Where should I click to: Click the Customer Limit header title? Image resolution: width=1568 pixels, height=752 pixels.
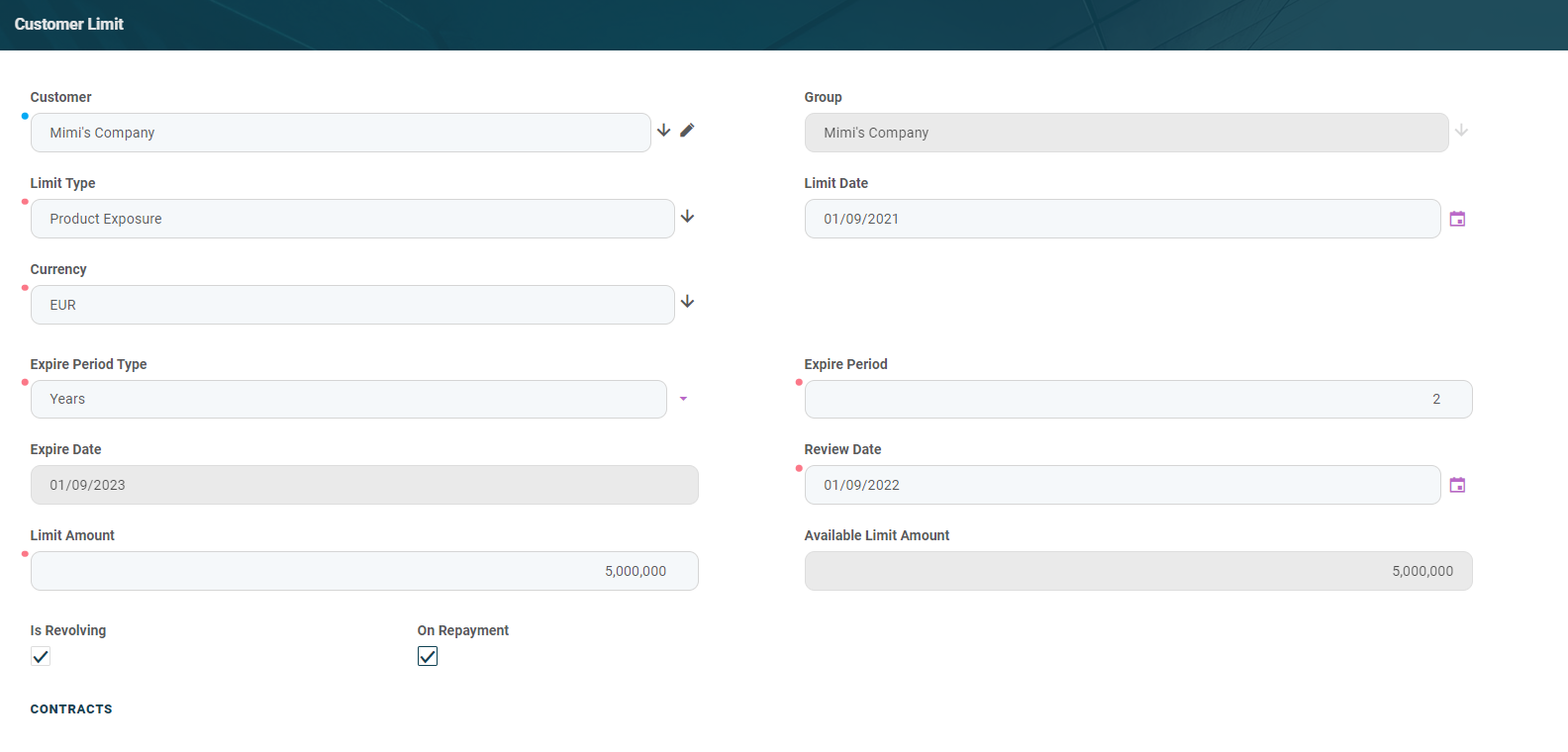(x=69, y=24)
